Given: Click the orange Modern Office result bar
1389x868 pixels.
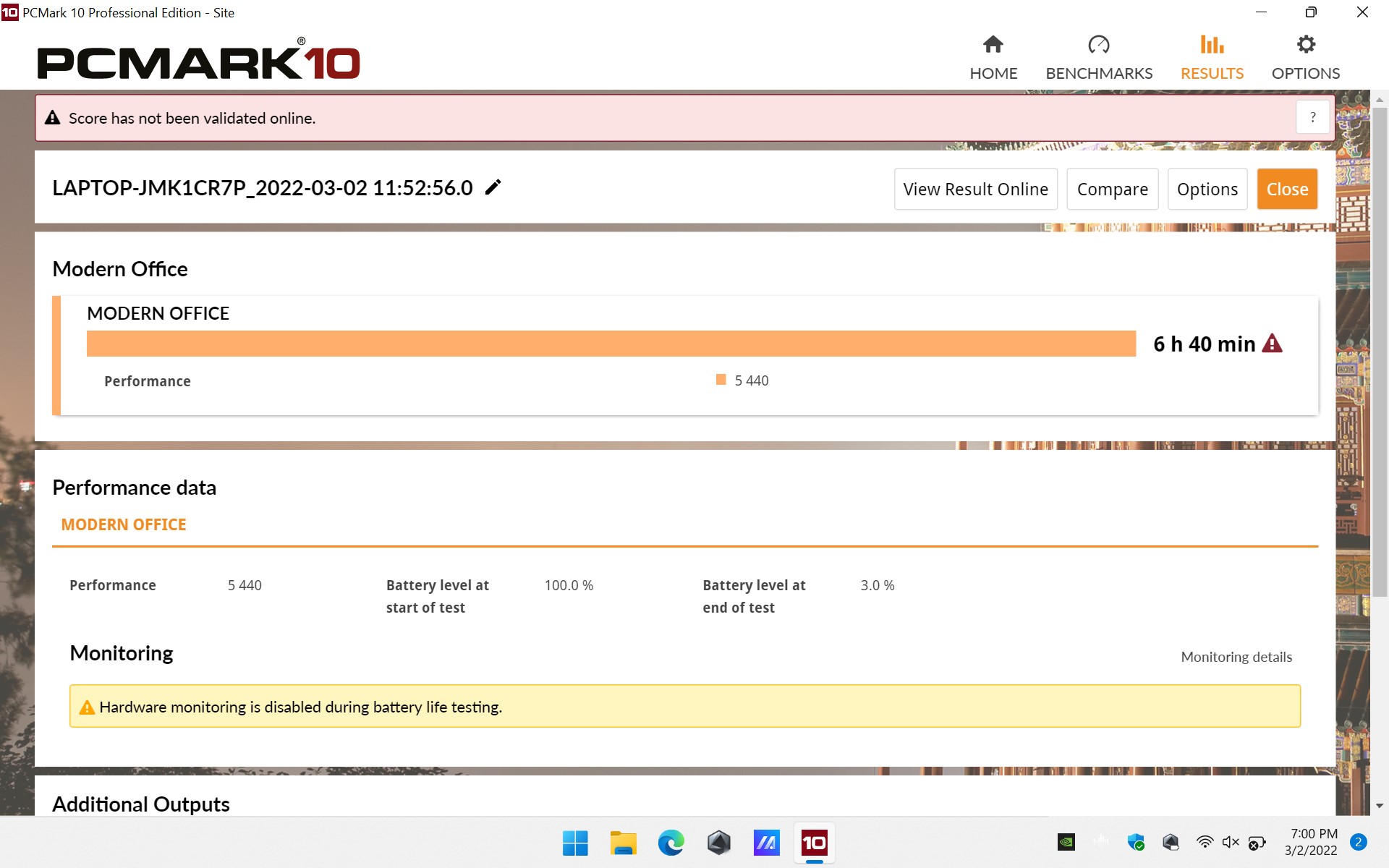Looking at the screenshot, I should click(x=611, y=344).
